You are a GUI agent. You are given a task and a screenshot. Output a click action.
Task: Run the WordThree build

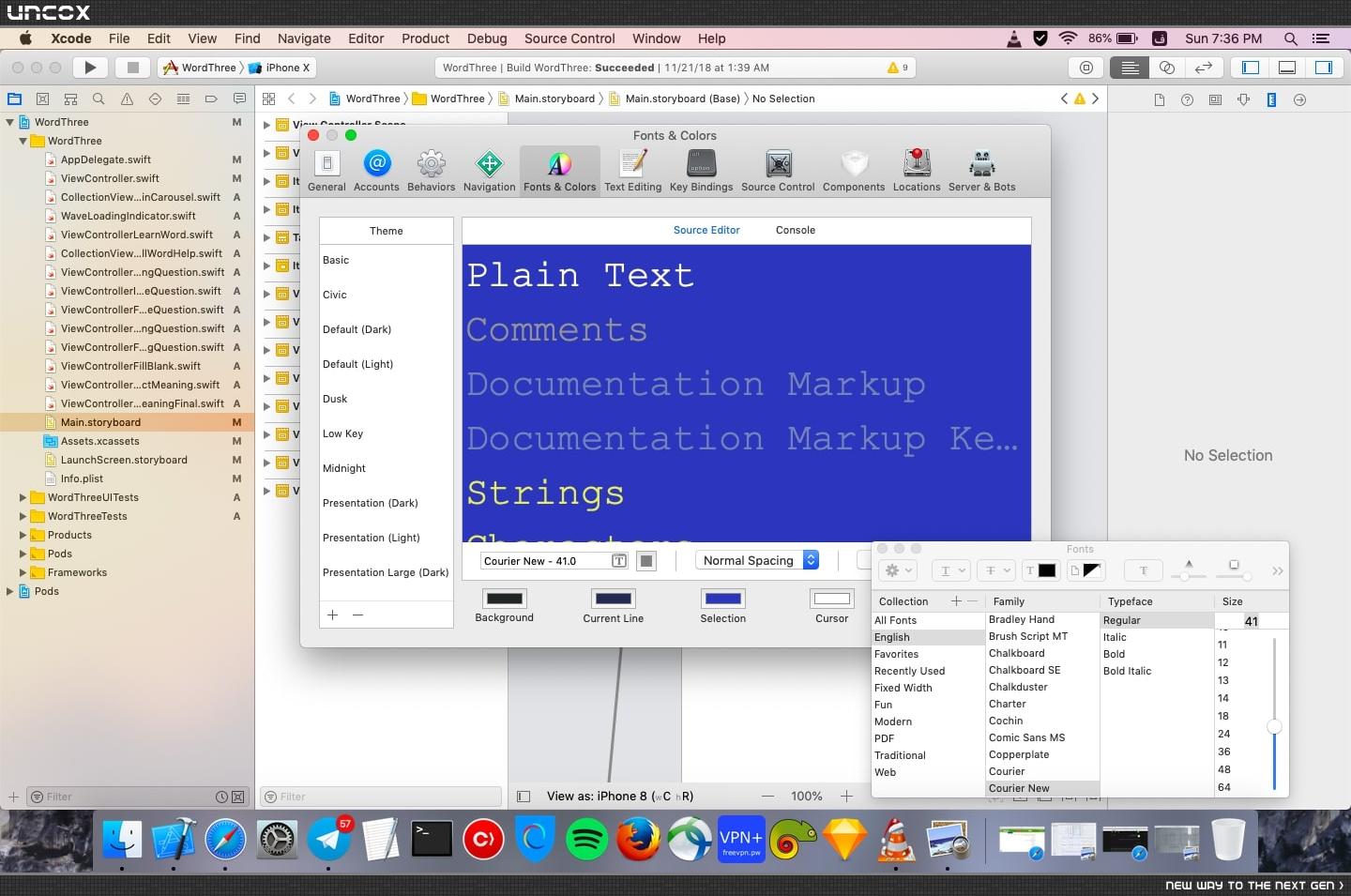(90, 68)
